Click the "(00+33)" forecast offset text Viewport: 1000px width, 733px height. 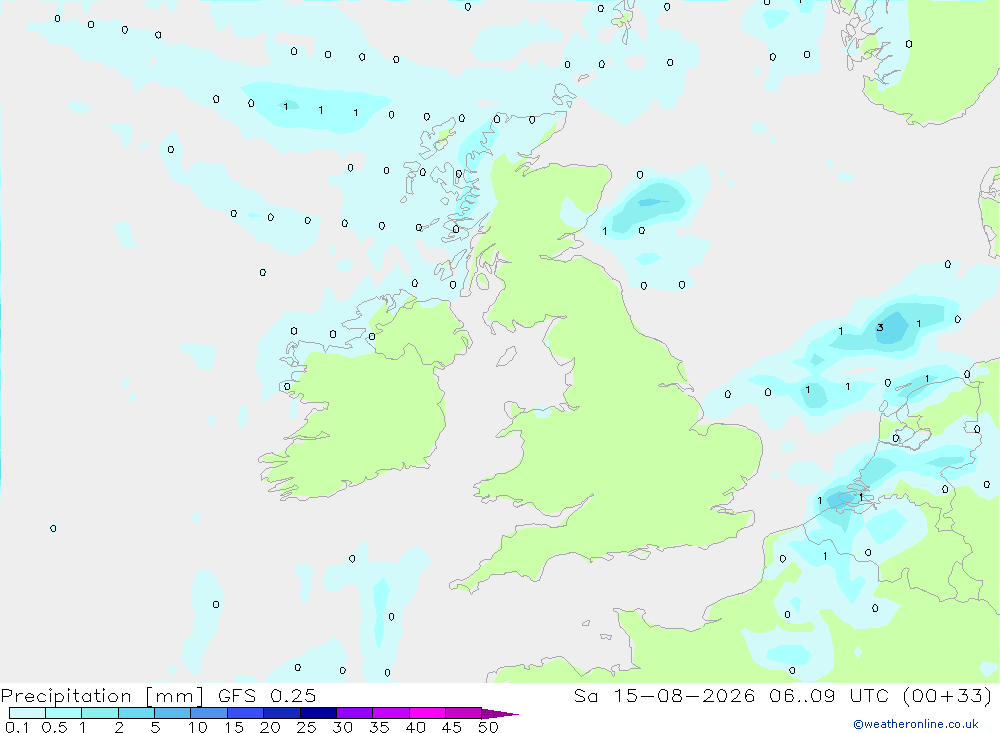point(948,695)
